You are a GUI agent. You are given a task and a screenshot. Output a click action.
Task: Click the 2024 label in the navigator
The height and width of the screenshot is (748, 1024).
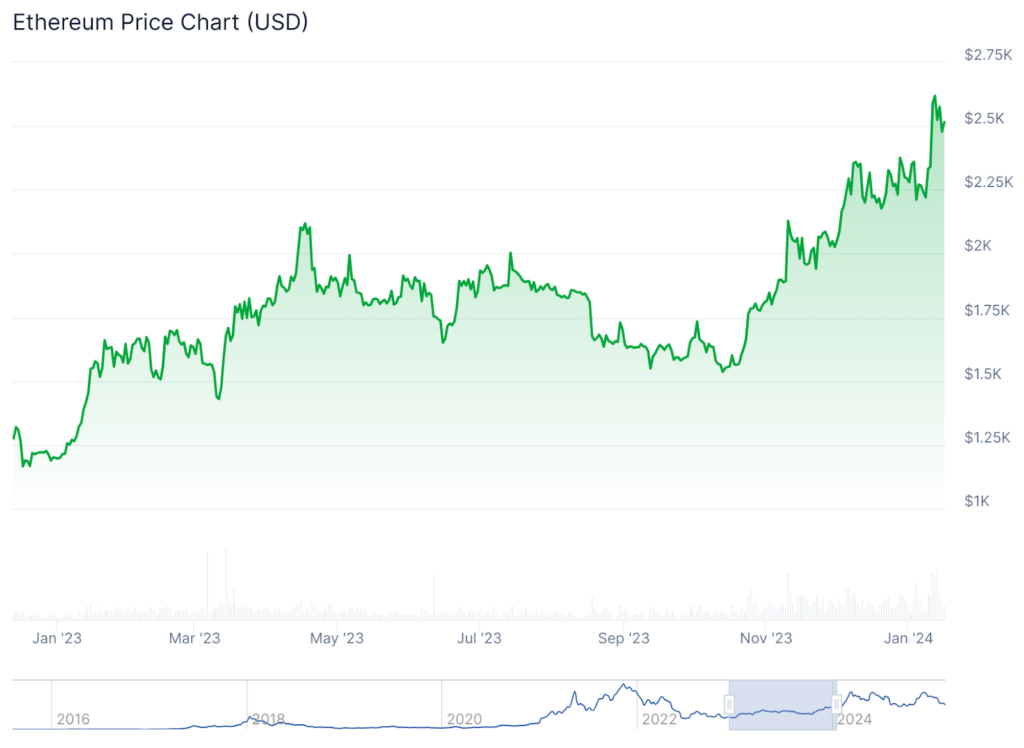tap(854, 719)
